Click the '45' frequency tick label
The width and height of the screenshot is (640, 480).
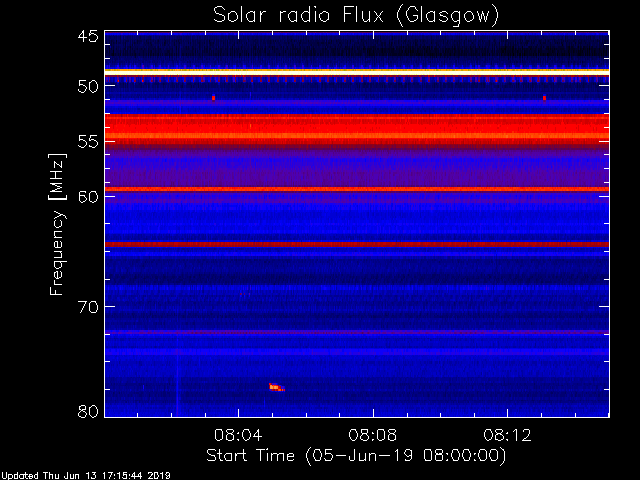click(x=88, y=36)
